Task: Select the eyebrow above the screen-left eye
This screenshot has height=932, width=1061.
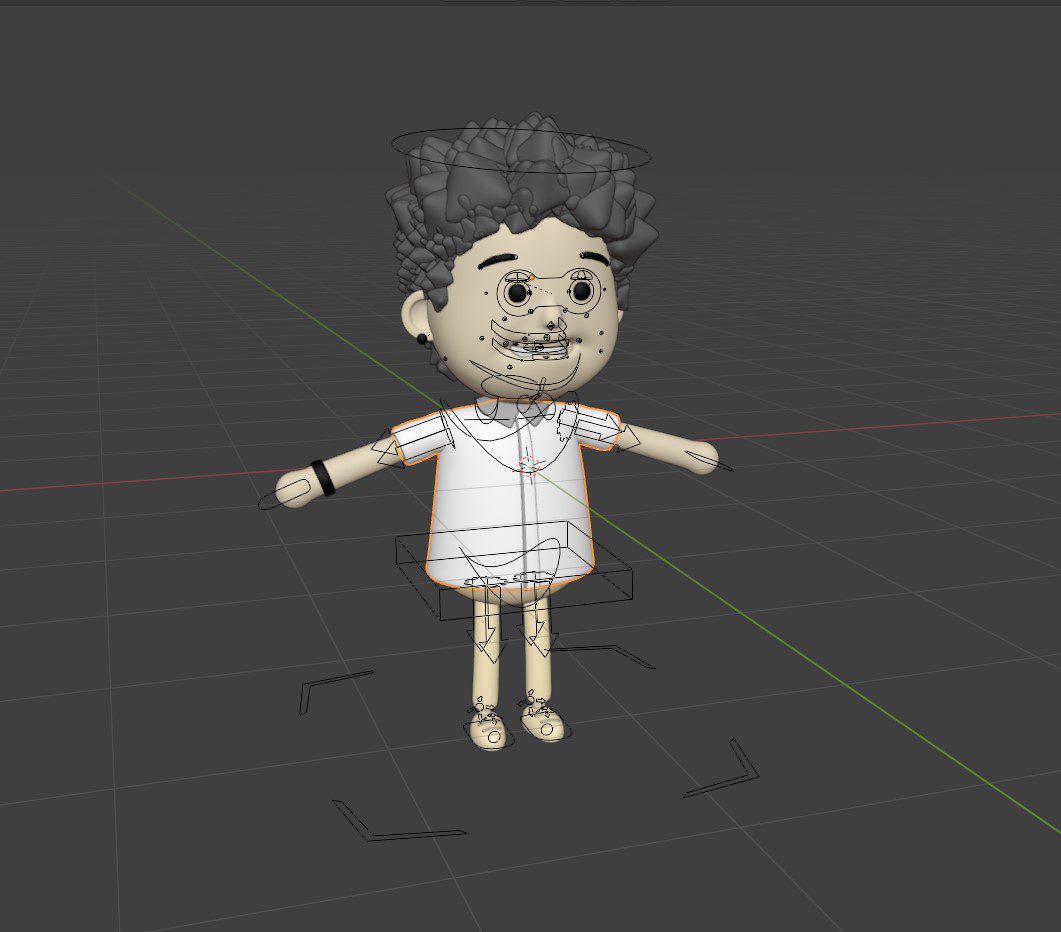Action: point(503,263)
